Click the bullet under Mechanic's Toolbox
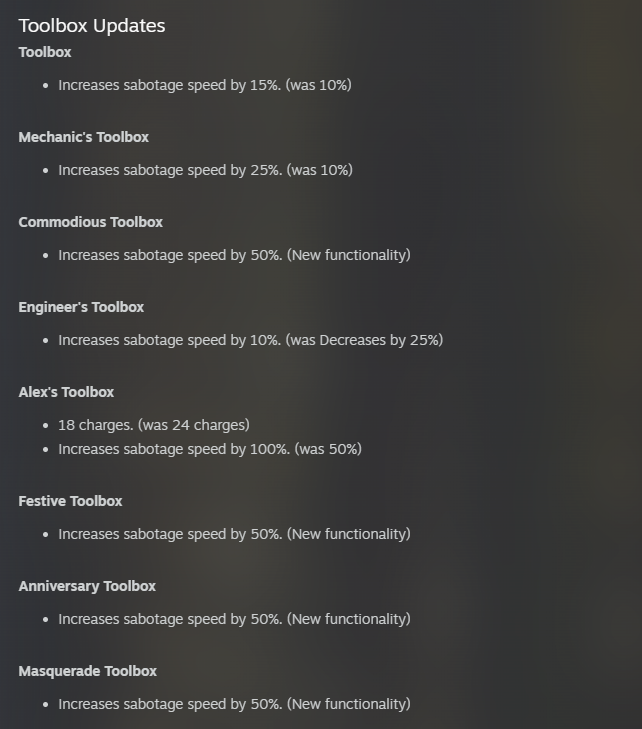This screenshot has width=642, height=729. [45, 171]
